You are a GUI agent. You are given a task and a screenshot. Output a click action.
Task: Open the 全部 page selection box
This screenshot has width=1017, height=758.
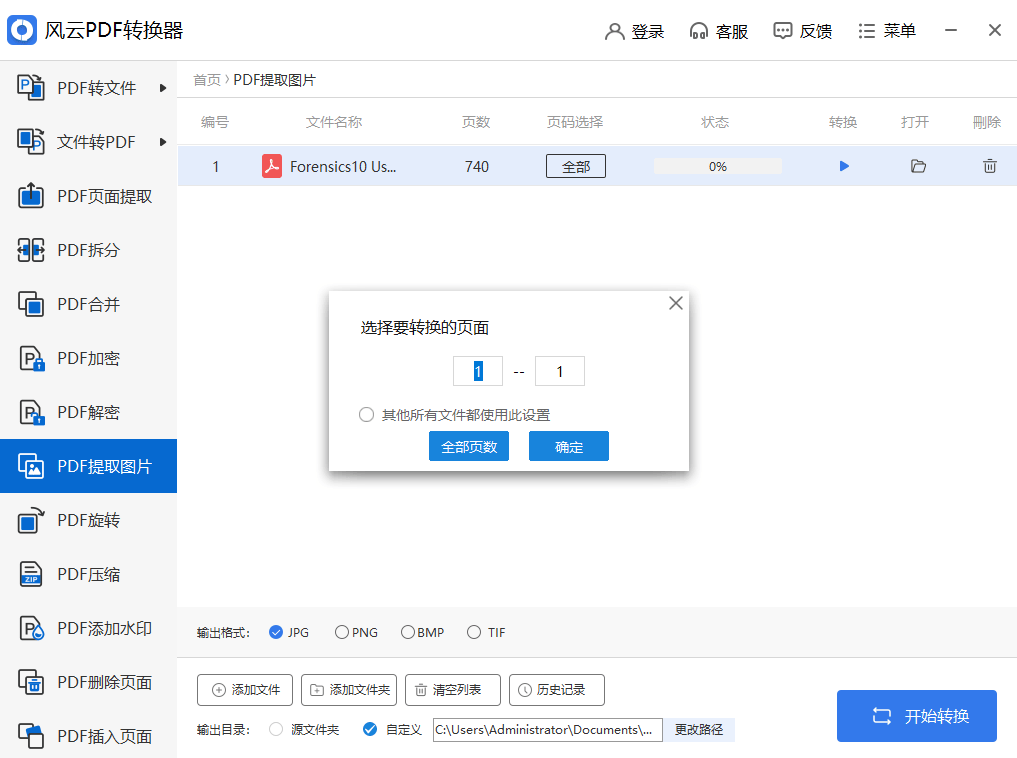(x=576, y=166)
